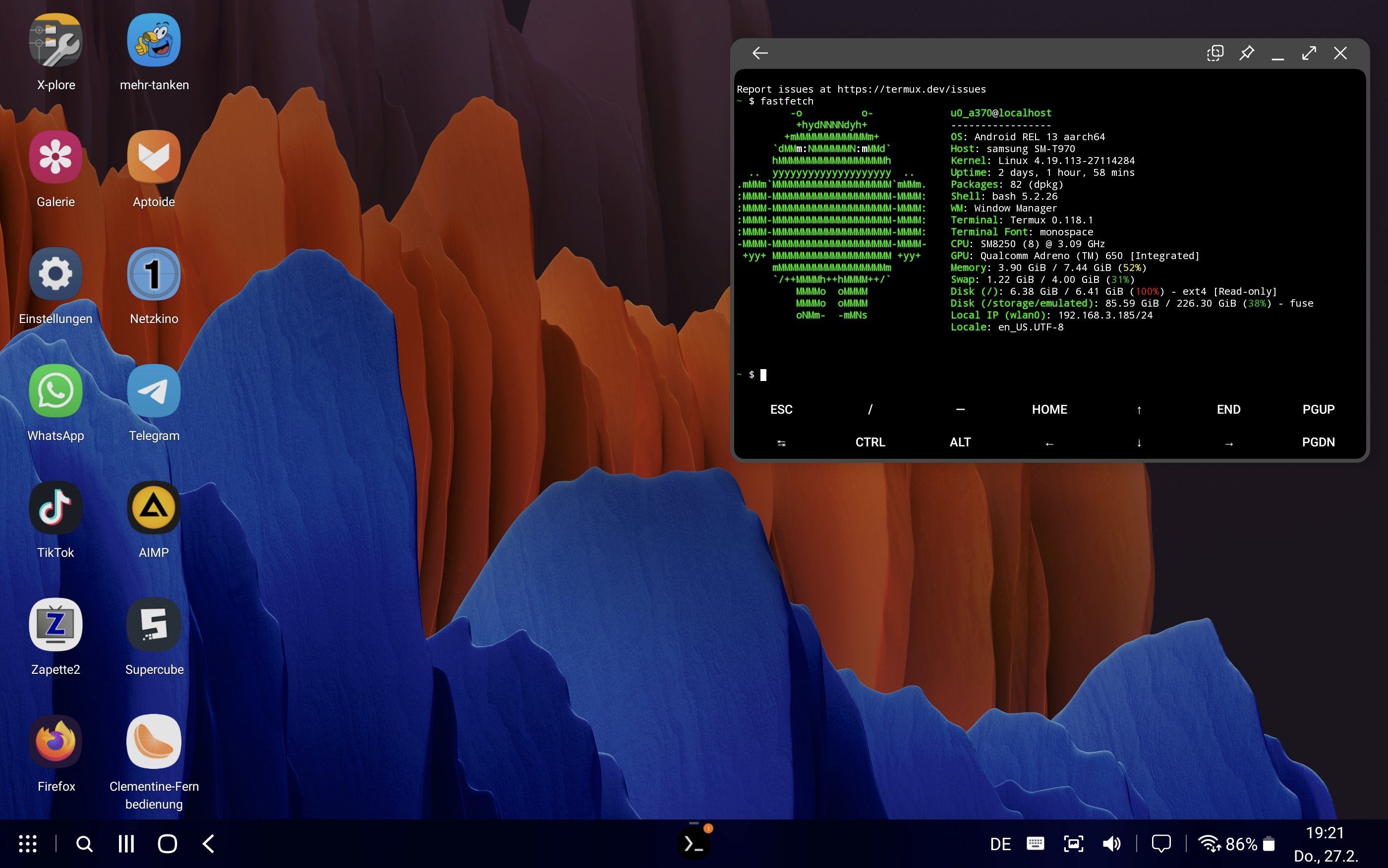The image size is (1388, 868).
Task: Open the app drawer grid
Action: point(27,843)
